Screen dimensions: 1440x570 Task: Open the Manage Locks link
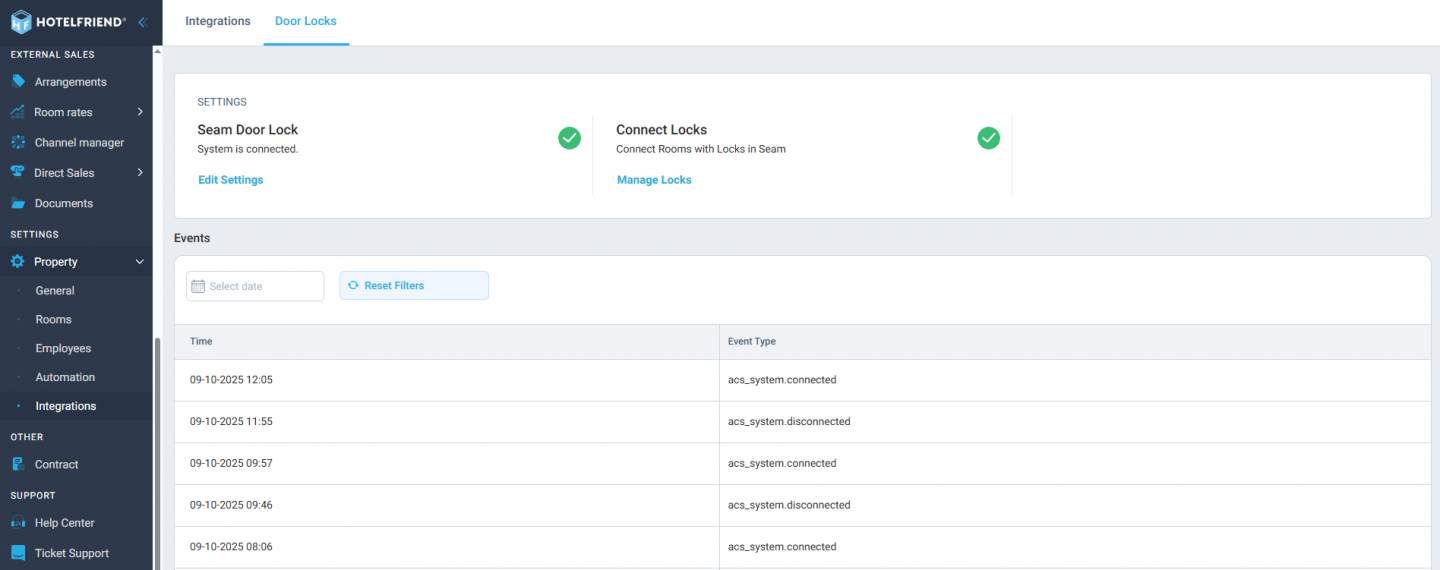coord(654,180)
